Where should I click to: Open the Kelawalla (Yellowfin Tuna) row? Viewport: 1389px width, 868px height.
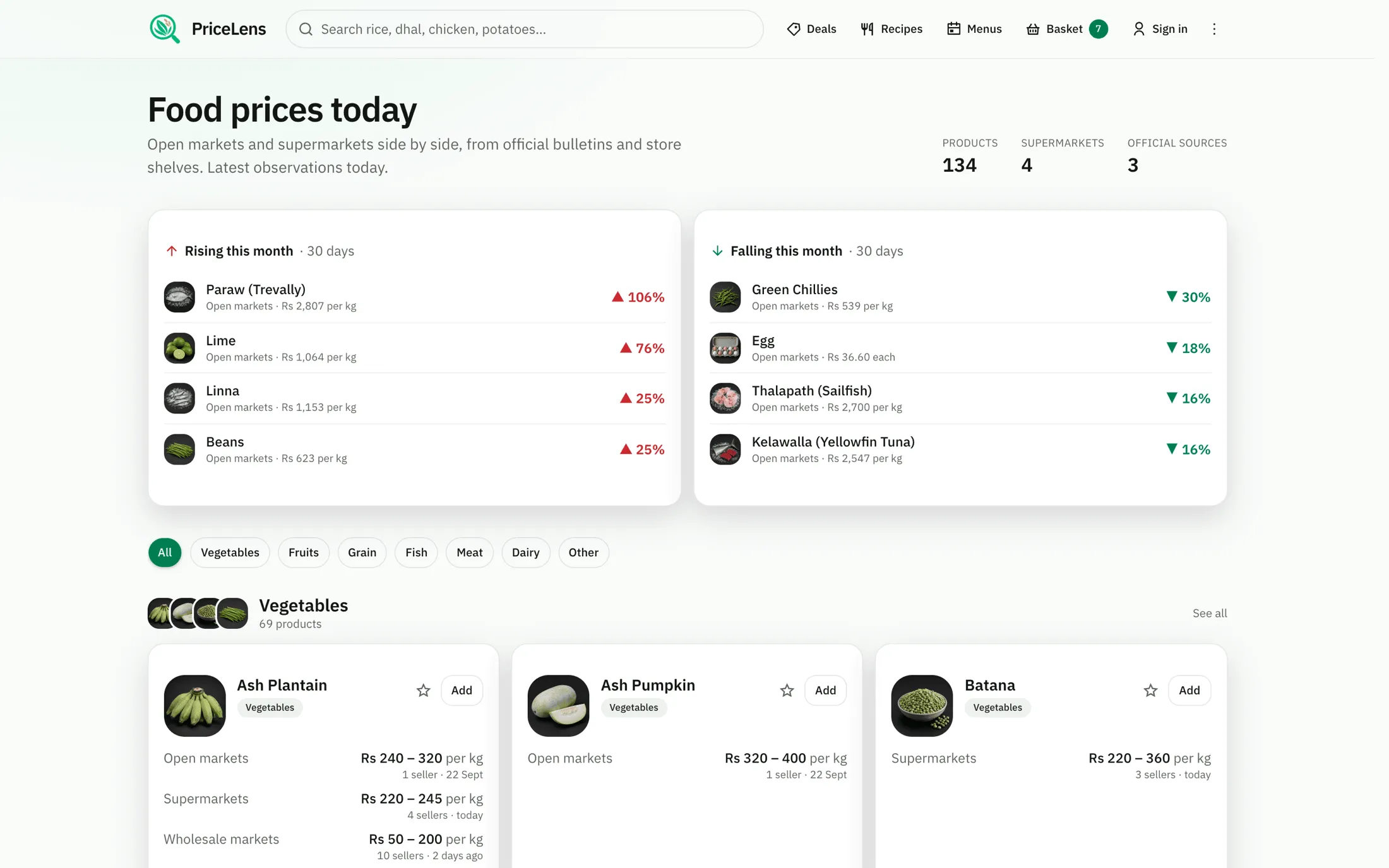tap(960, 449)
